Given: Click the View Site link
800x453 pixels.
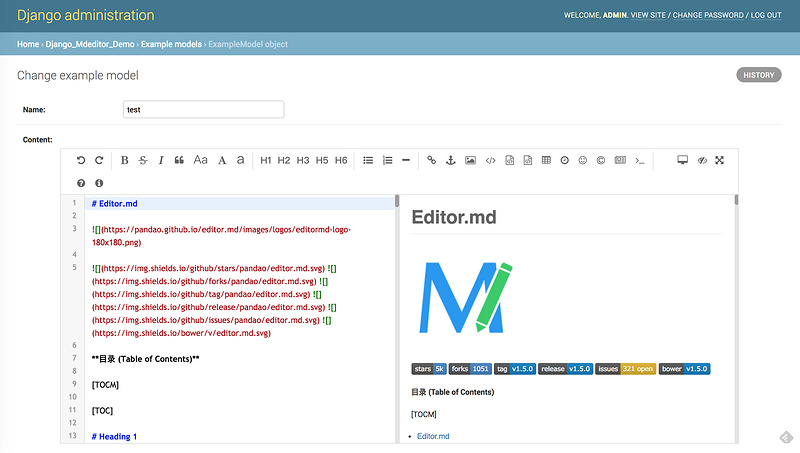Looking at the screenshot, I should coord(648,15).
